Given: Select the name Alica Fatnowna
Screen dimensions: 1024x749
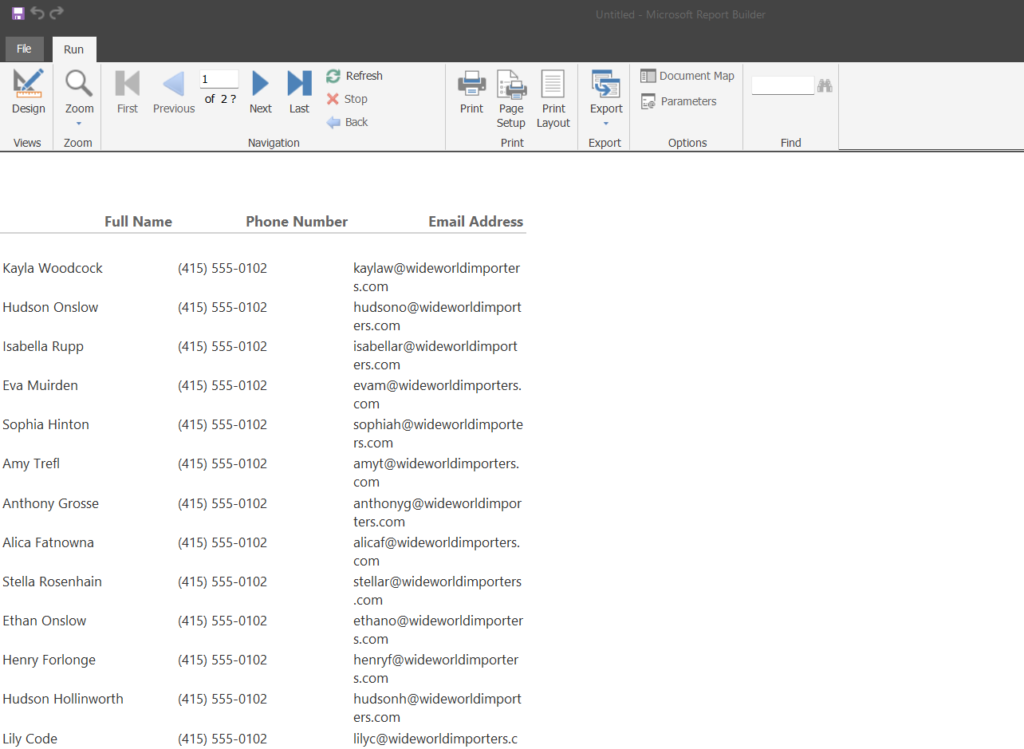Looking at the screenshot, I should [48, 543].
